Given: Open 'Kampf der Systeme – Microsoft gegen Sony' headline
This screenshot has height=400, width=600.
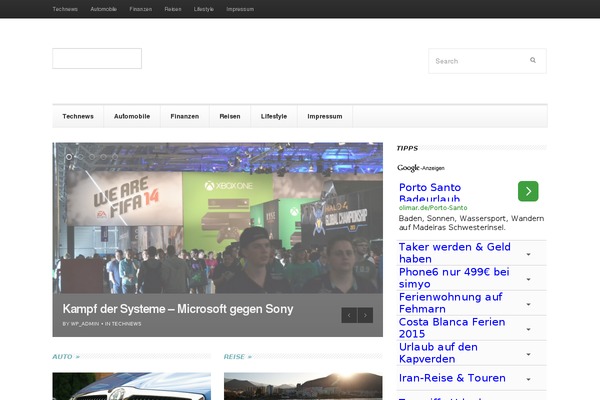Looking at the screenshot, I should (x=178, y=309).
